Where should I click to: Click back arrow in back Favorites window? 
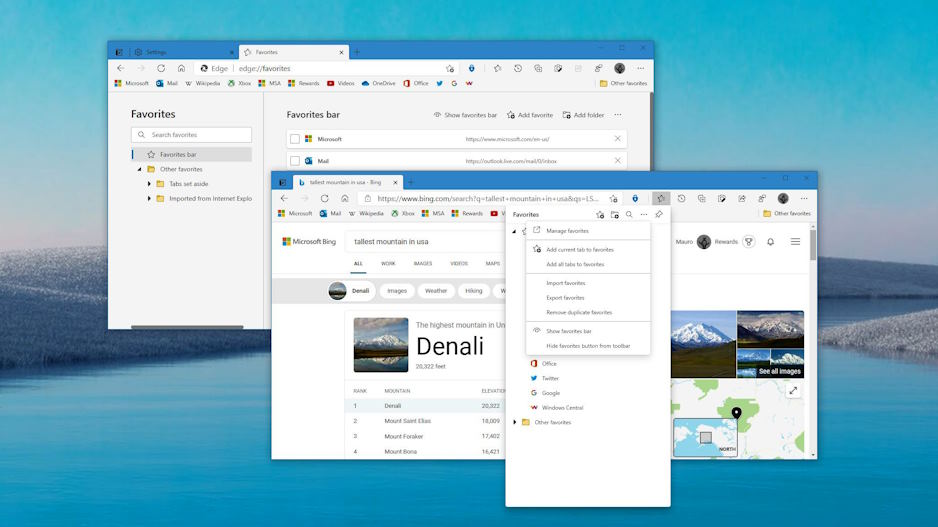tap(121, 68)
